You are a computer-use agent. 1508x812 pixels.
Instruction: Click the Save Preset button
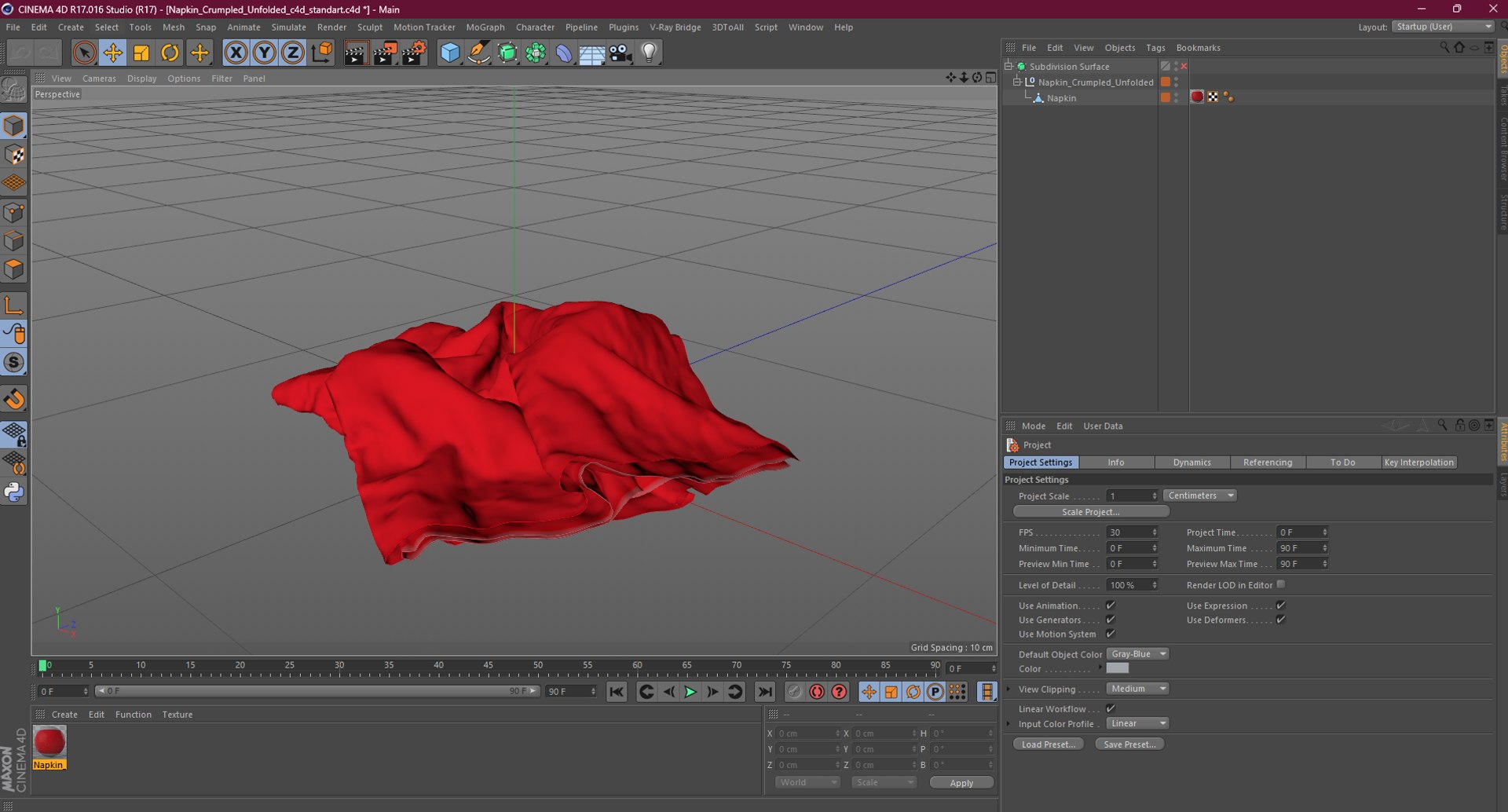1129,744
